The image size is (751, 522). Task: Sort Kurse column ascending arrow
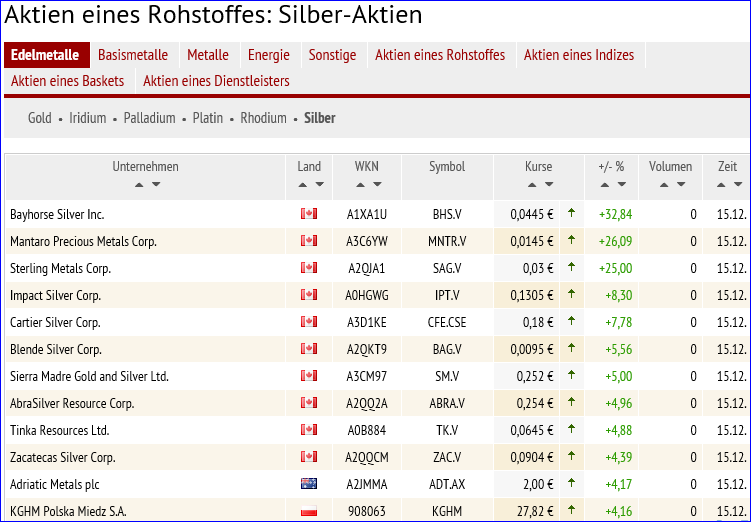pyautogui.click(x=531, y=185)
